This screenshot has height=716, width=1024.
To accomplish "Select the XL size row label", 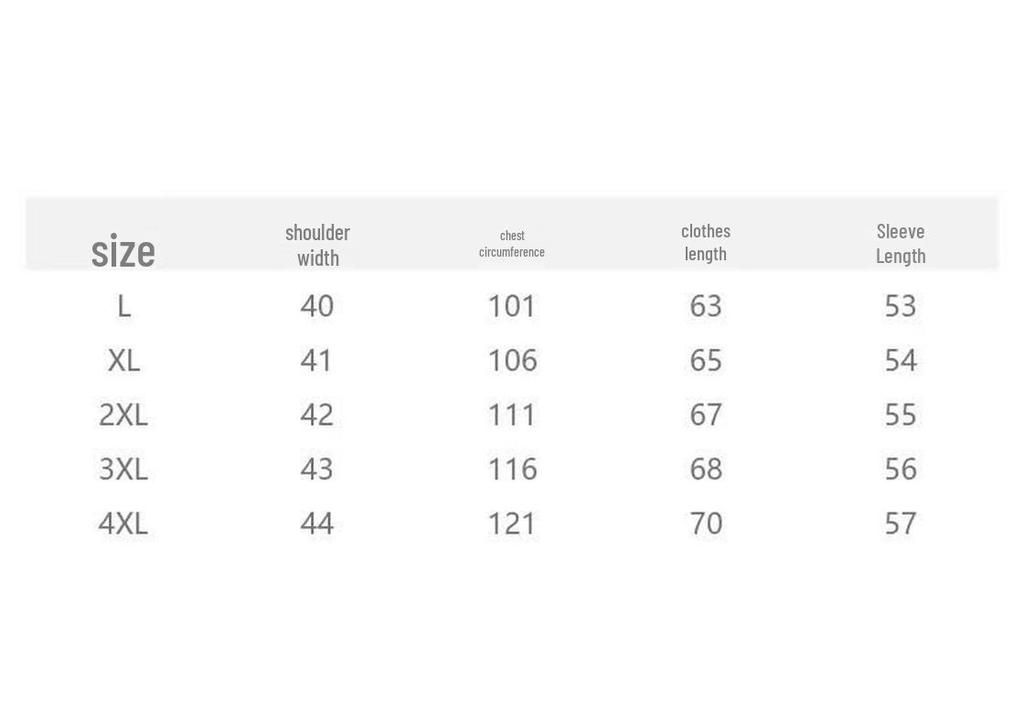I will (x=123, y=360).
